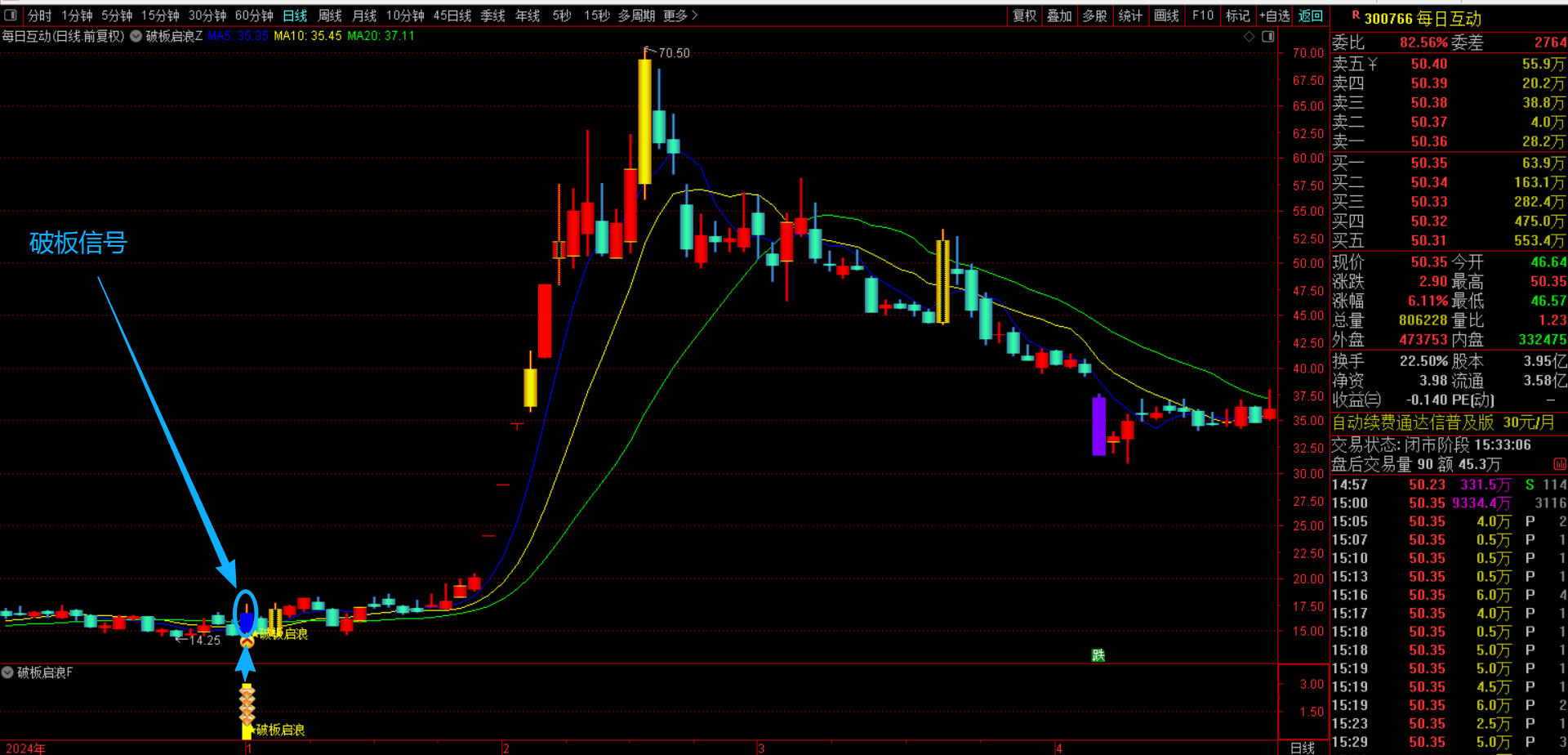Viewport: 1568px width, 755px height.
Task: Click month marker 3 on the time axis
Action: (761, 748)
